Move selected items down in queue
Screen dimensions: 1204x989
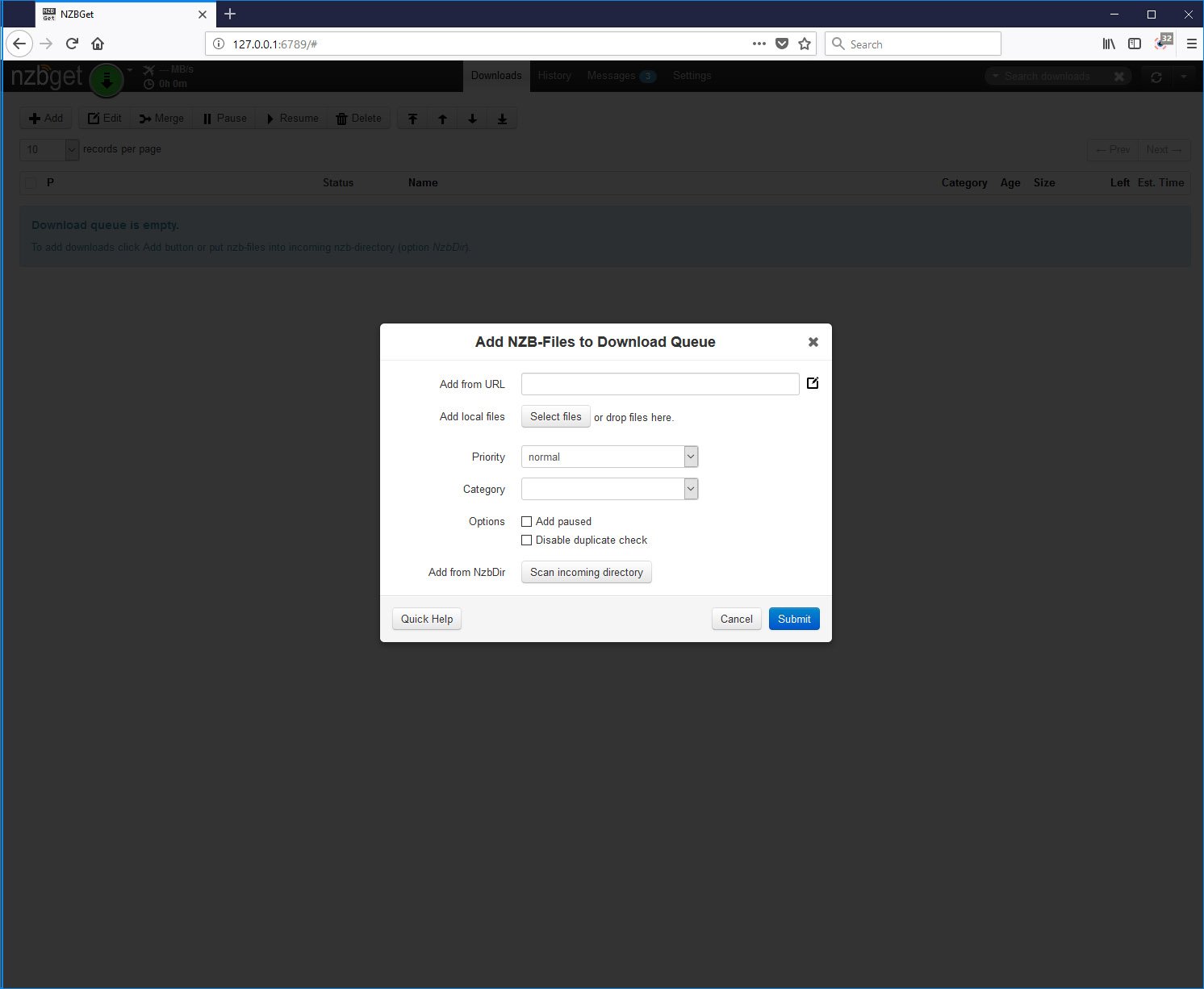click(472, 119)
